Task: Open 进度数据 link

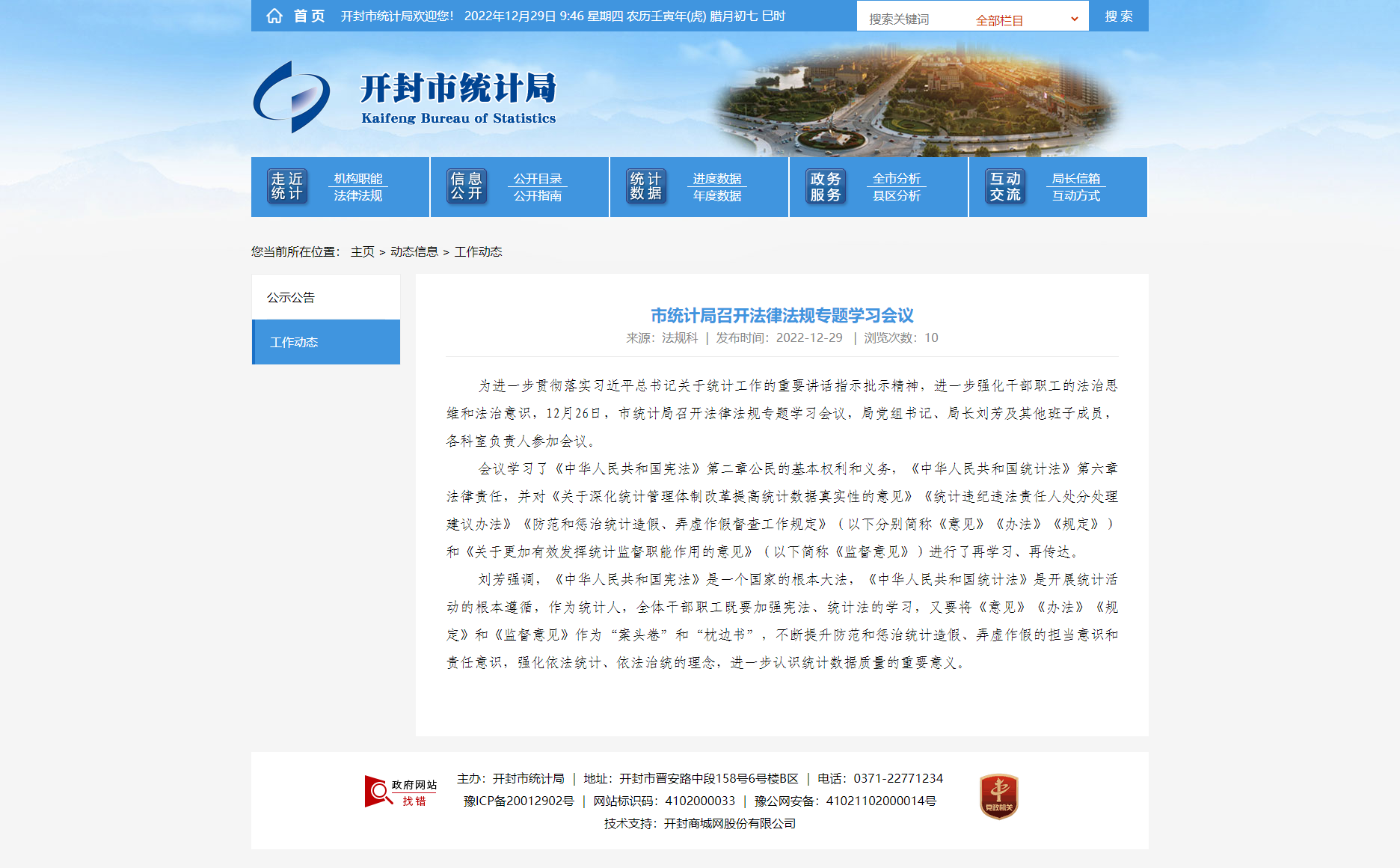Action: tap(717, 178)
